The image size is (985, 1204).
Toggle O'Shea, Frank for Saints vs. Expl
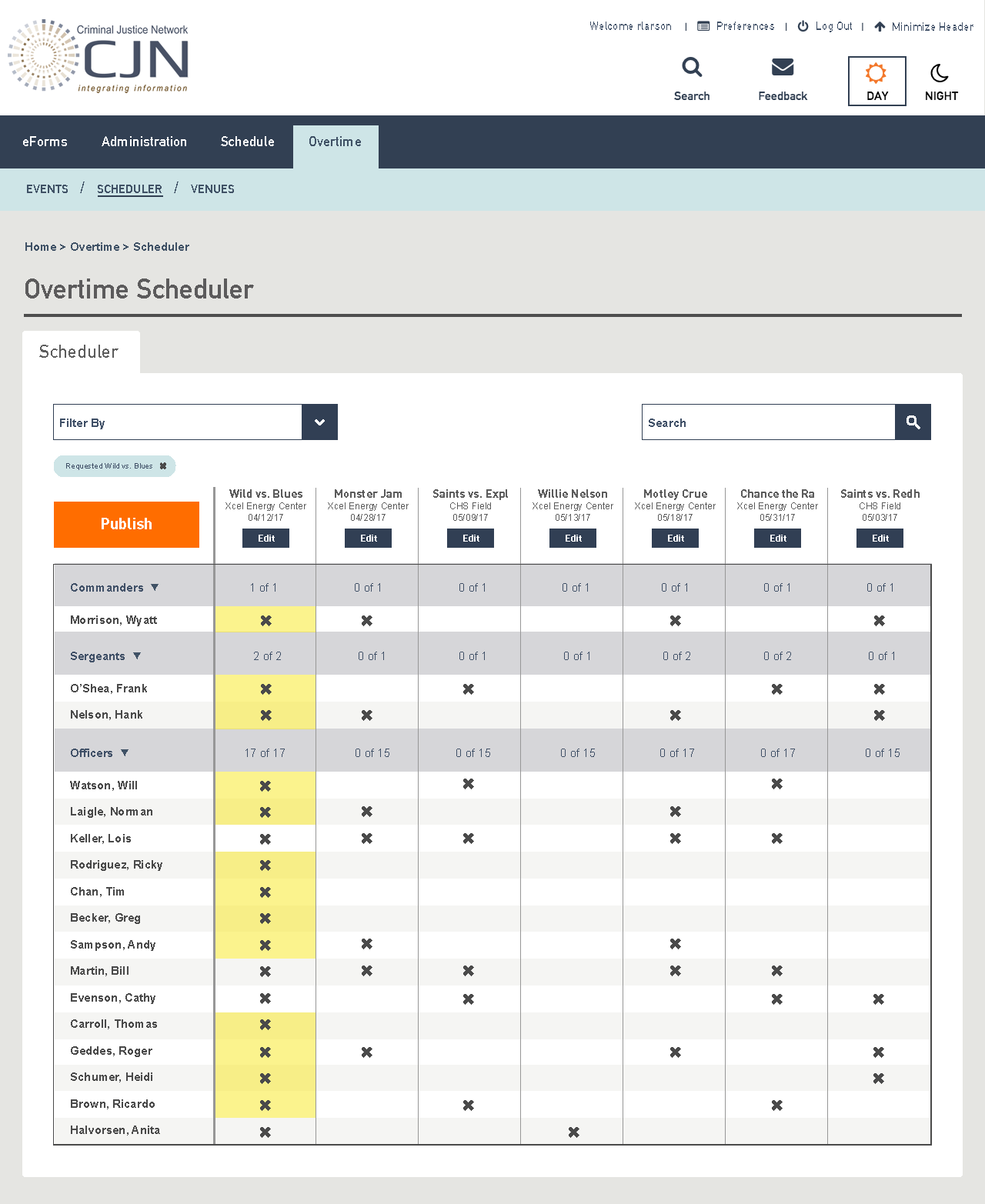click(469, 689)
